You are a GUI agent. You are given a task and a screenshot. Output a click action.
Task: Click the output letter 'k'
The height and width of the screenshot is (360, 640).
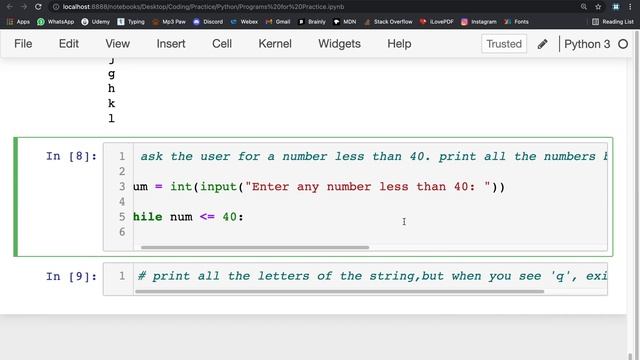[111, 103]
